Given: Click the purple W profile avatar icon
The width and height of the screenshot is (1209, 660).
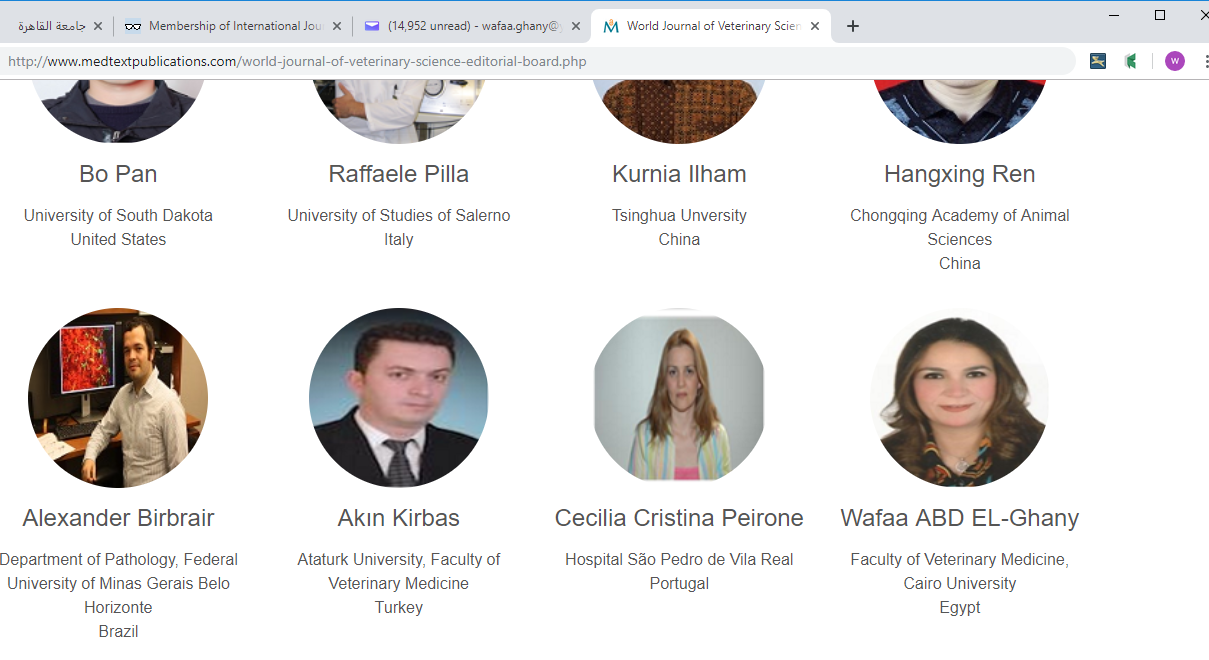Looking at the screenshot, I should (1174, 61).
